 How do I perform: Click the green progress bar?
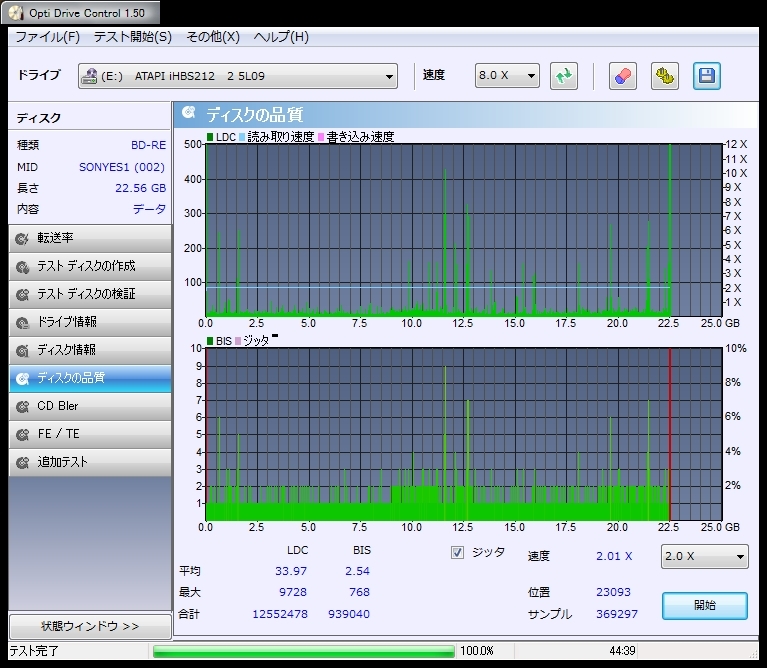(x=303, y=651)
